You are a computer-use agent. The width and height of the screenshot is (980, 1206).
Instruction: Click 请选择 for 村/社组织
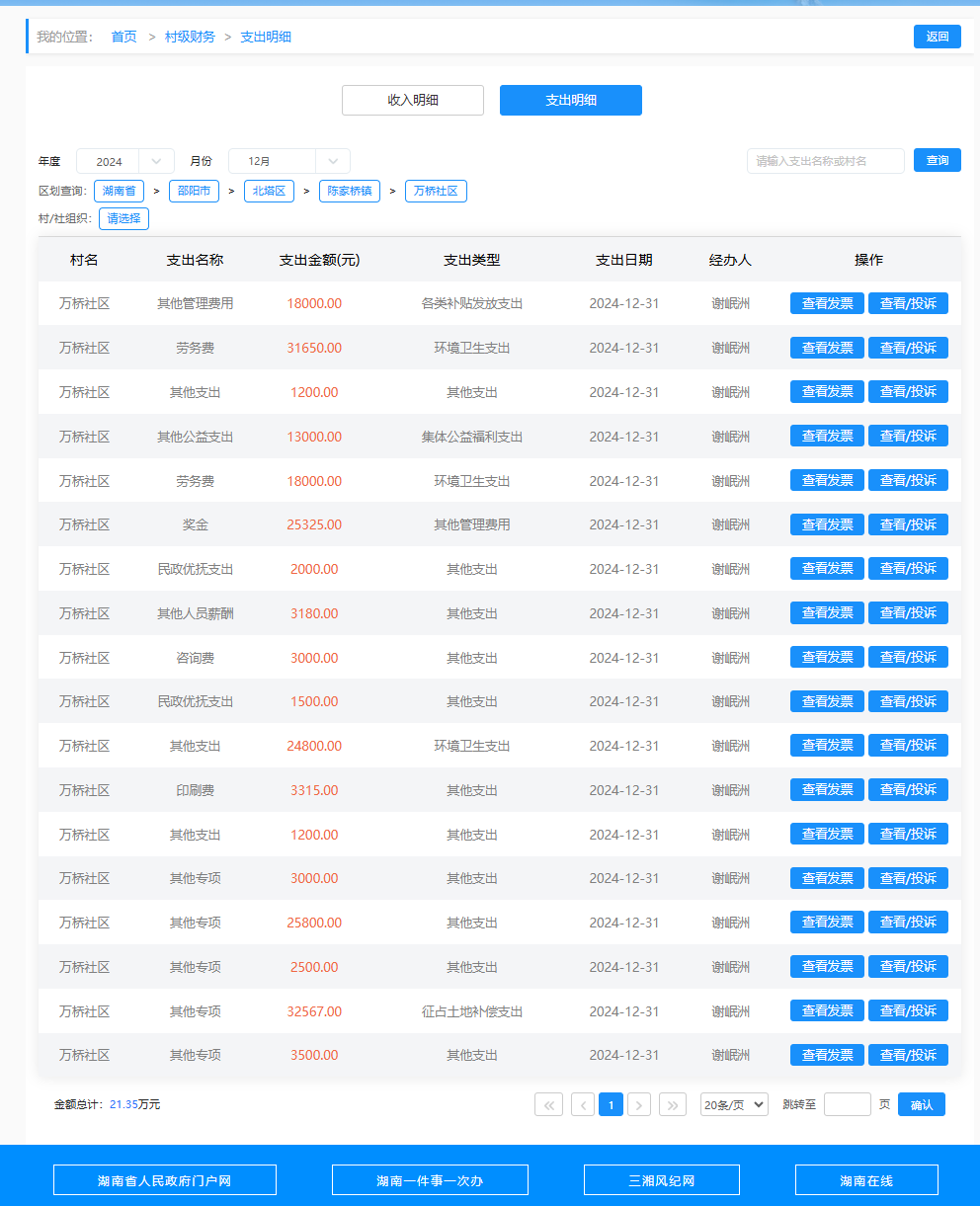(123, 218)
